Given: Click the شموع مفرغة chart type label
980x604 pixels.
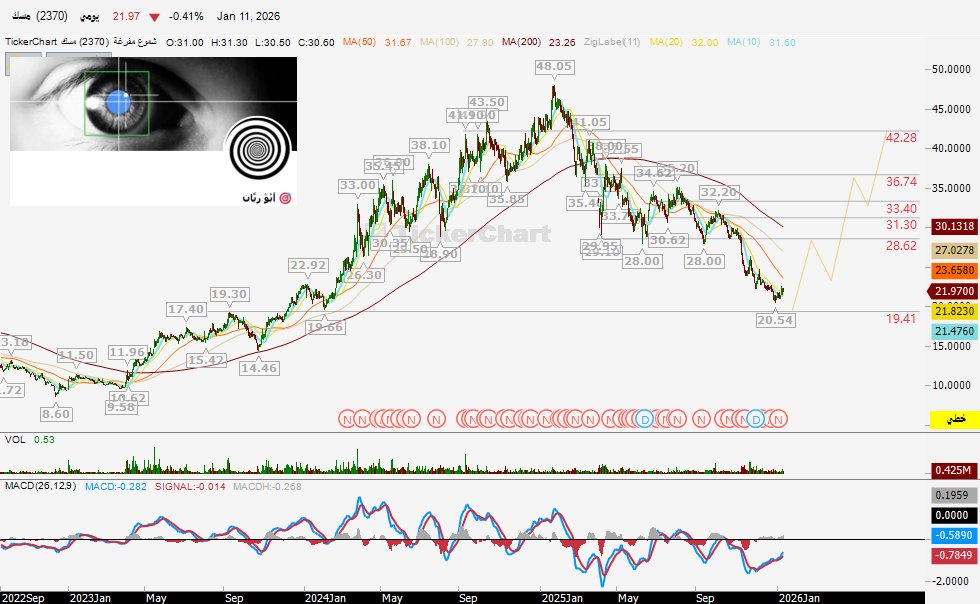Looking at the screenshot, I should pyautogui.click(x=135, y=42).
